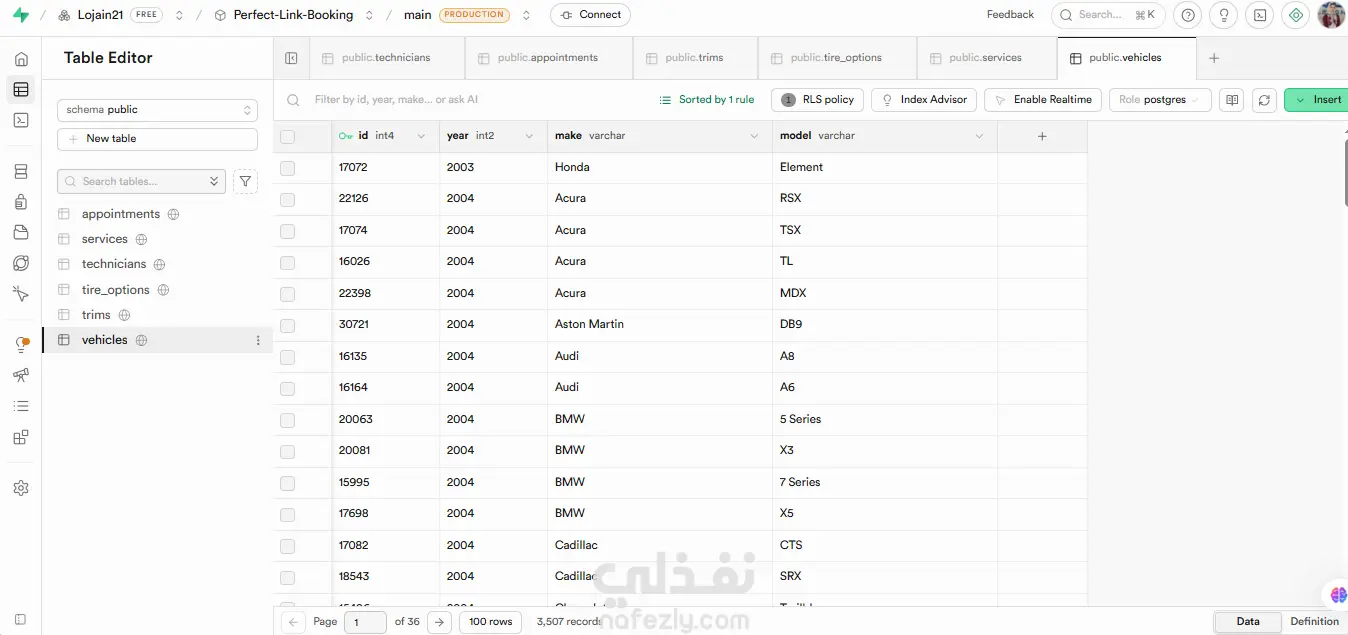Screen dimensions: 1348x635
Task: Check the row checkbox for BMW 7 Series
Action: pos(288,483)
